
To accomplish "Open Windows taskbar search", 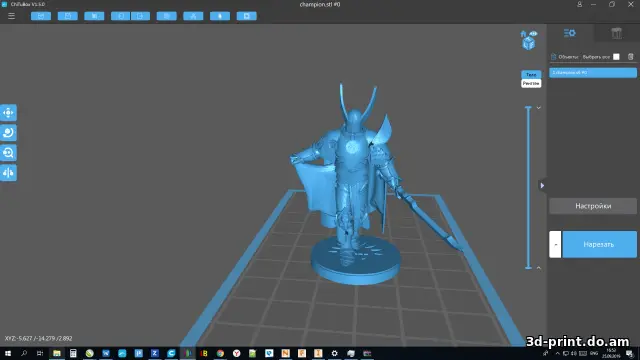I will pos(24,353).
